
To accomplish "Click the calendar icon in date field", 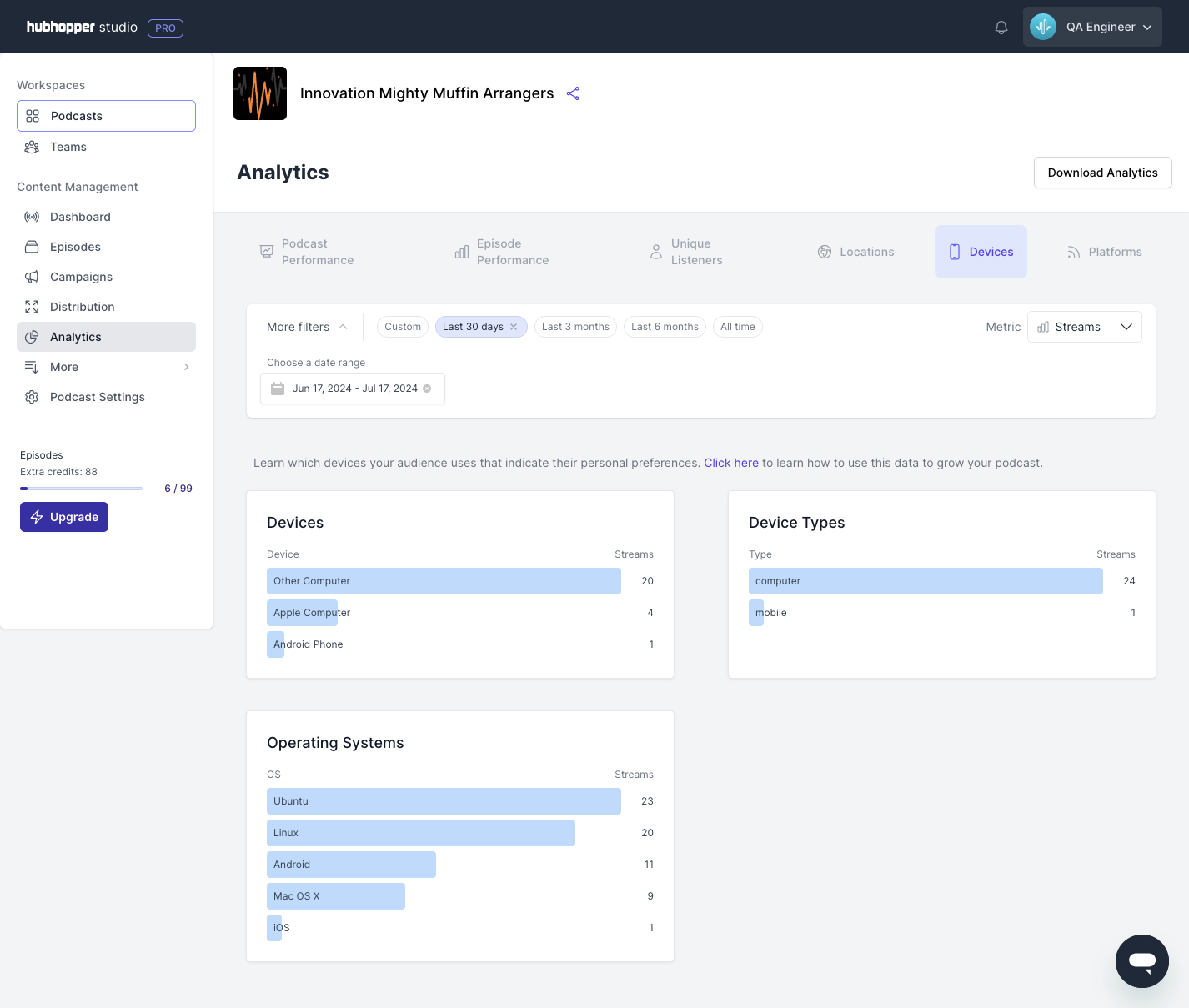I will pos(278,389).
